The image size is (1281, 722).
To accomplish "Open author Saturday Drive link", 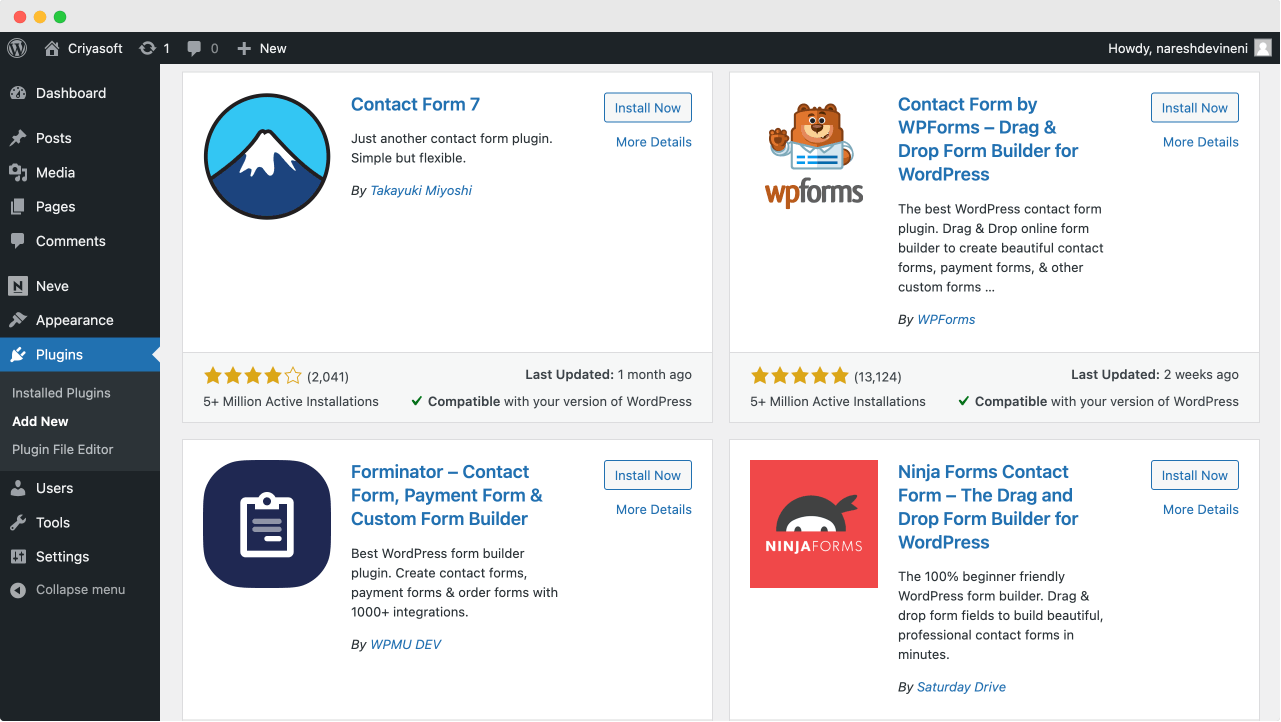I will pyautogui.click(x=961, y=687).
